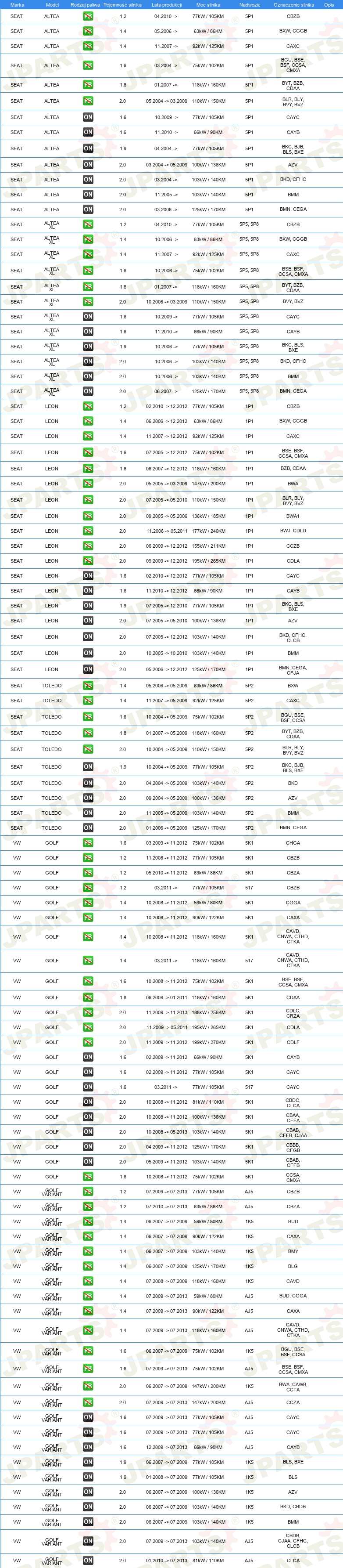Click diesel ON icon for Toledo AZV row
343x1568 pixels.
pyautogui.click(x=88, y=798)
